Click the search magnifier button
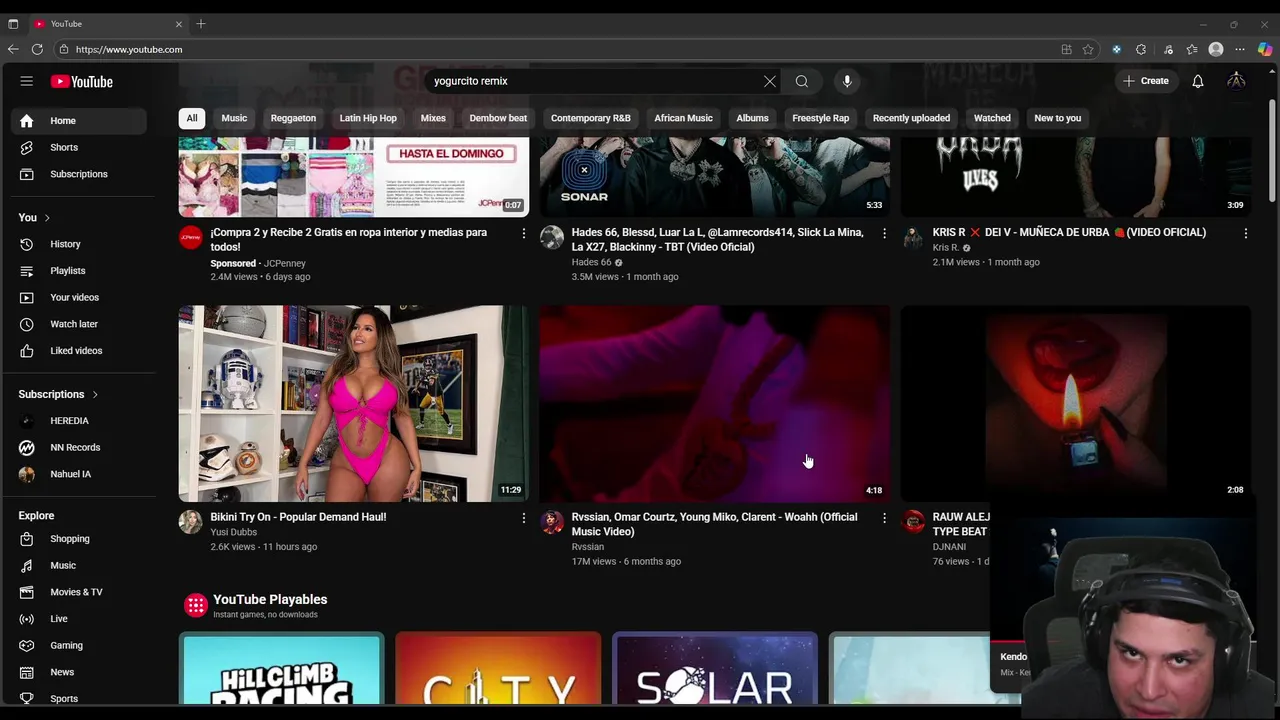The height and width of the screenshot is (720, 1280). click(x=802, y=81)
